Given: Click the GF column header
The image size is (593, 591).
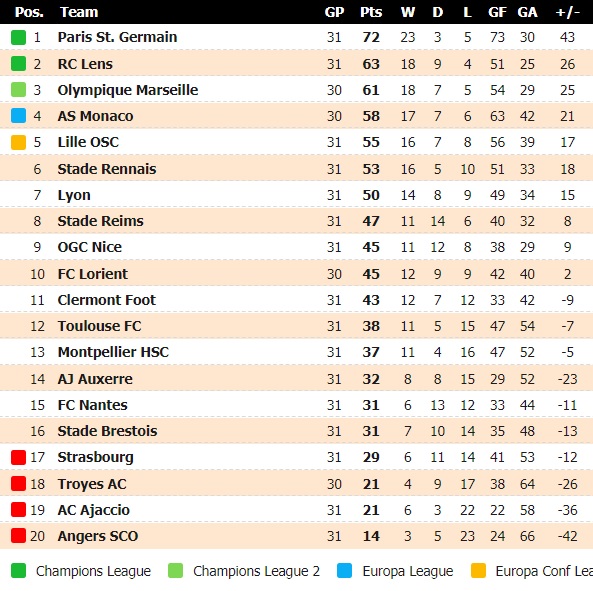Looking at the screenshot, I should pyautogui.click(x=497, y=12).
